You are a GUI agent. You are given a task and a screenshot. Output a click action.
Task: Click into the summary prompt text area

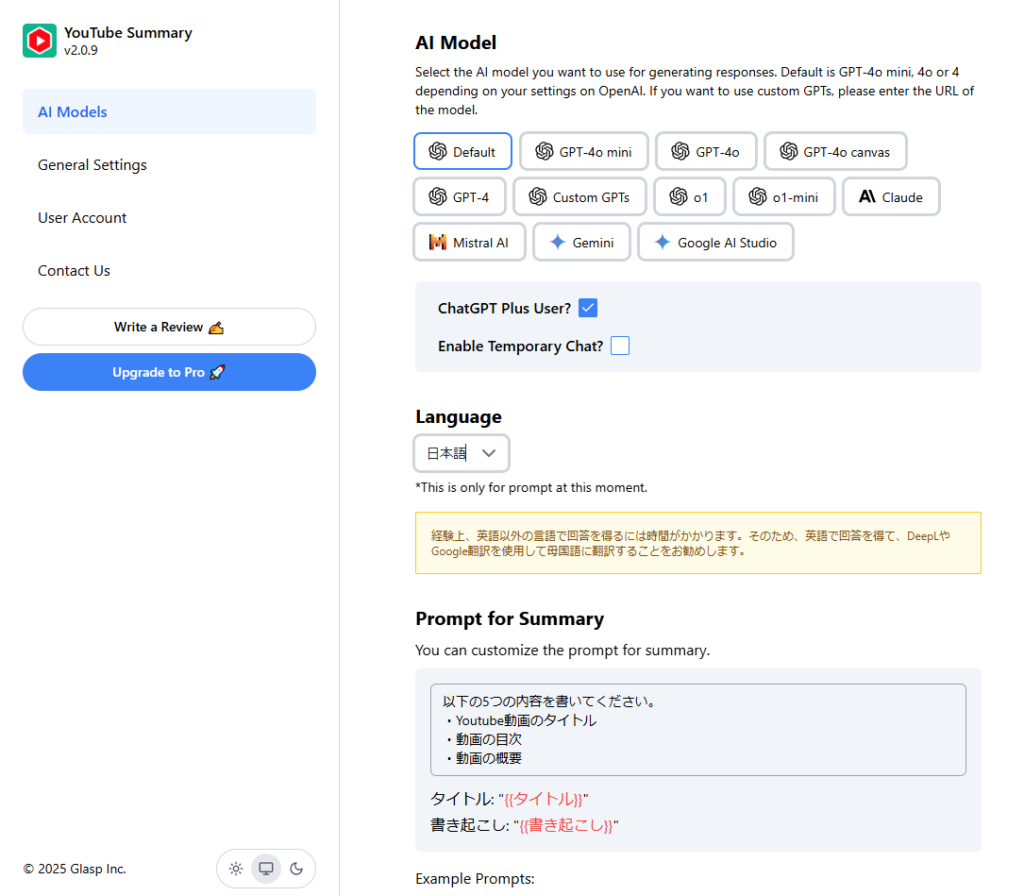(x=697, y=729)
